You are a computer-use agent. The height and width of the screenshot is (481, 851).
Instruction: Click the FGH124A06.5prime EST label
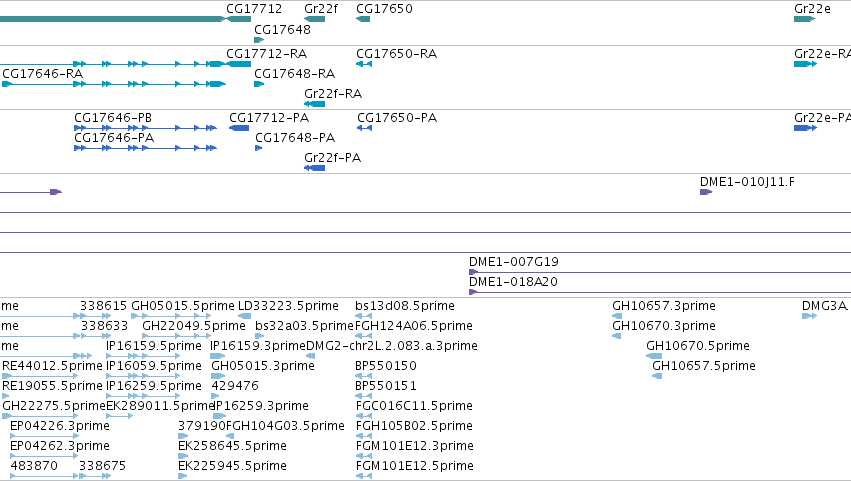414,326
